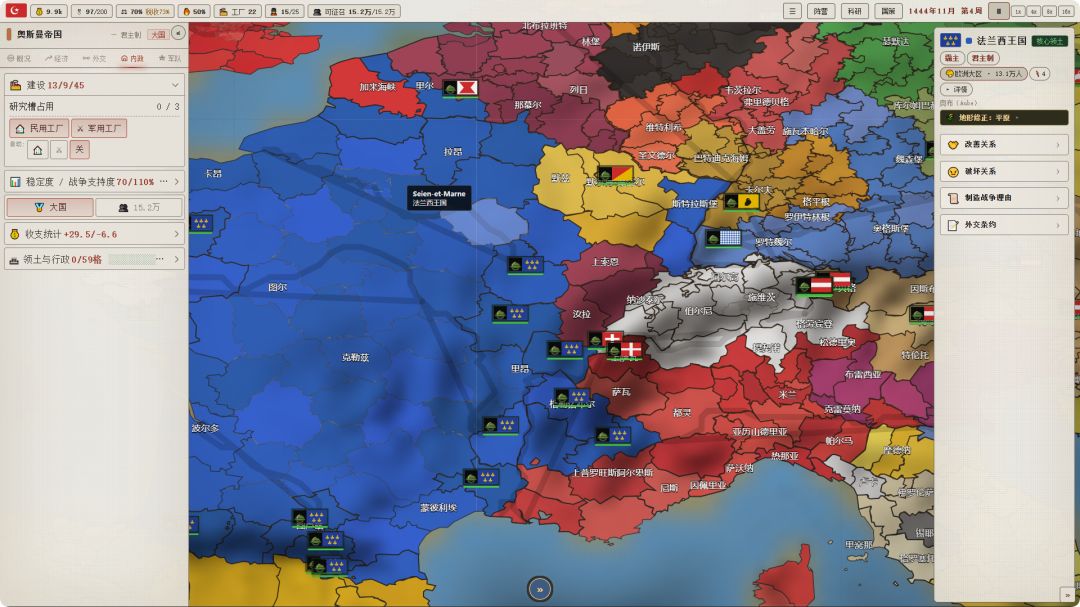Expand the 制造战争理由 option
This screenshot has width=1080, height=607.
[1004, 198]
